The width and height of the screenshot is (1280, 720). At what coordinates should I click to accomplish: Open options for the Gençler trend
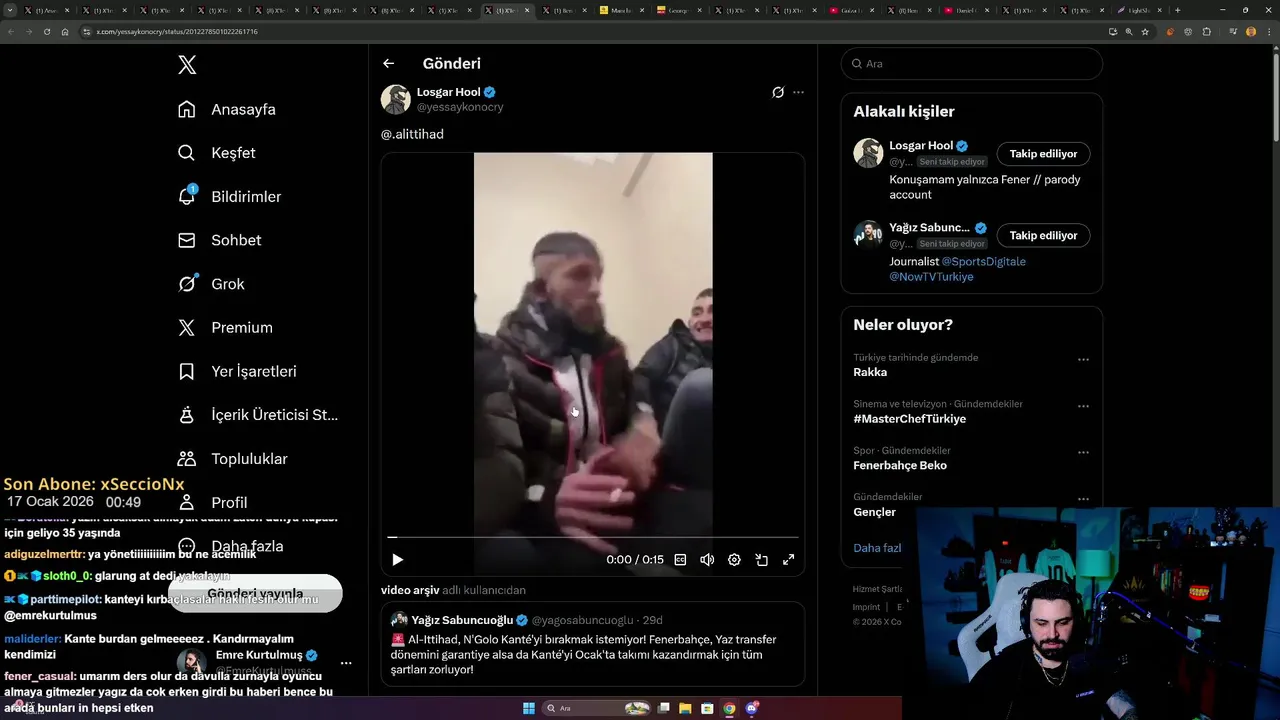[x=1083, y=499]
